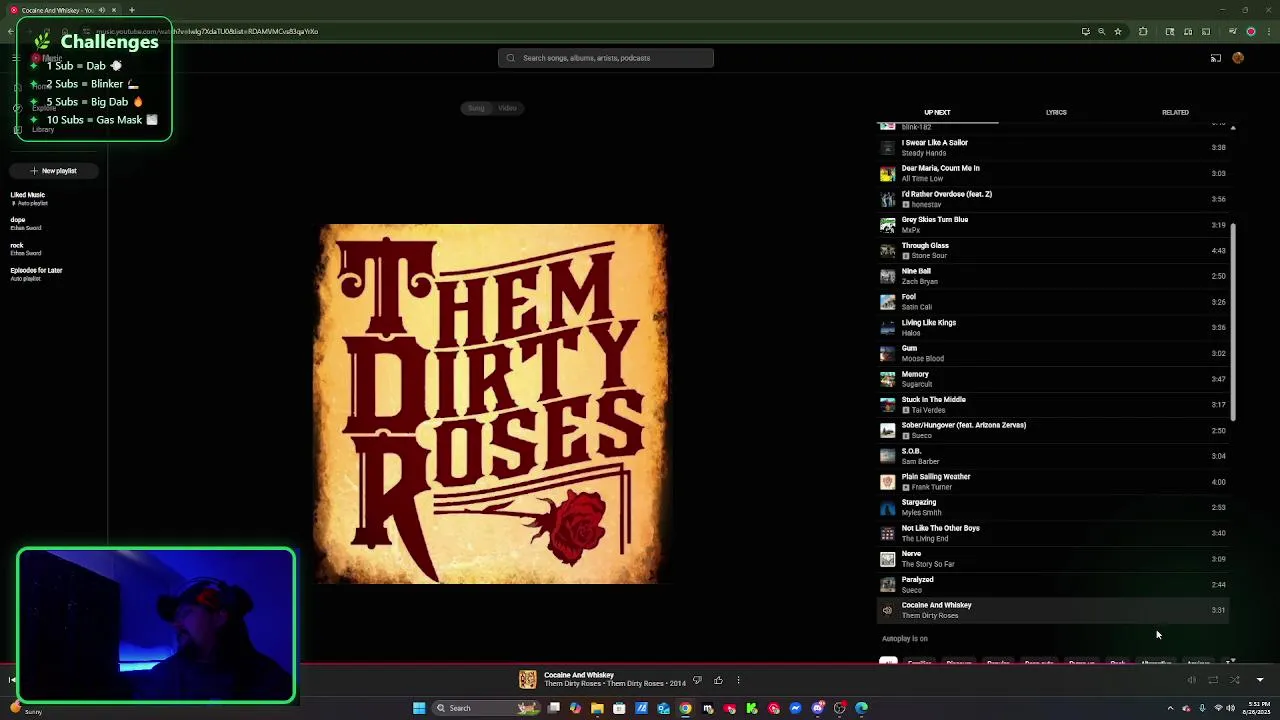Play Dear Maria, Count Me In
The height and width of the screenshot is (720, 1280).
[x=1052, y=173]
